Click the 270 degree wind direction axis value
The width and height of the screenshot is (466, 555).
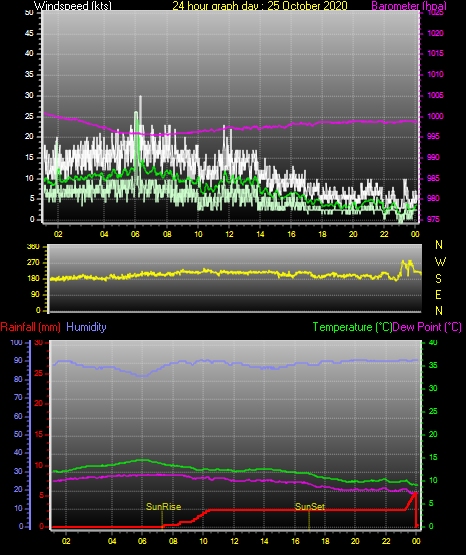[33, 263]
